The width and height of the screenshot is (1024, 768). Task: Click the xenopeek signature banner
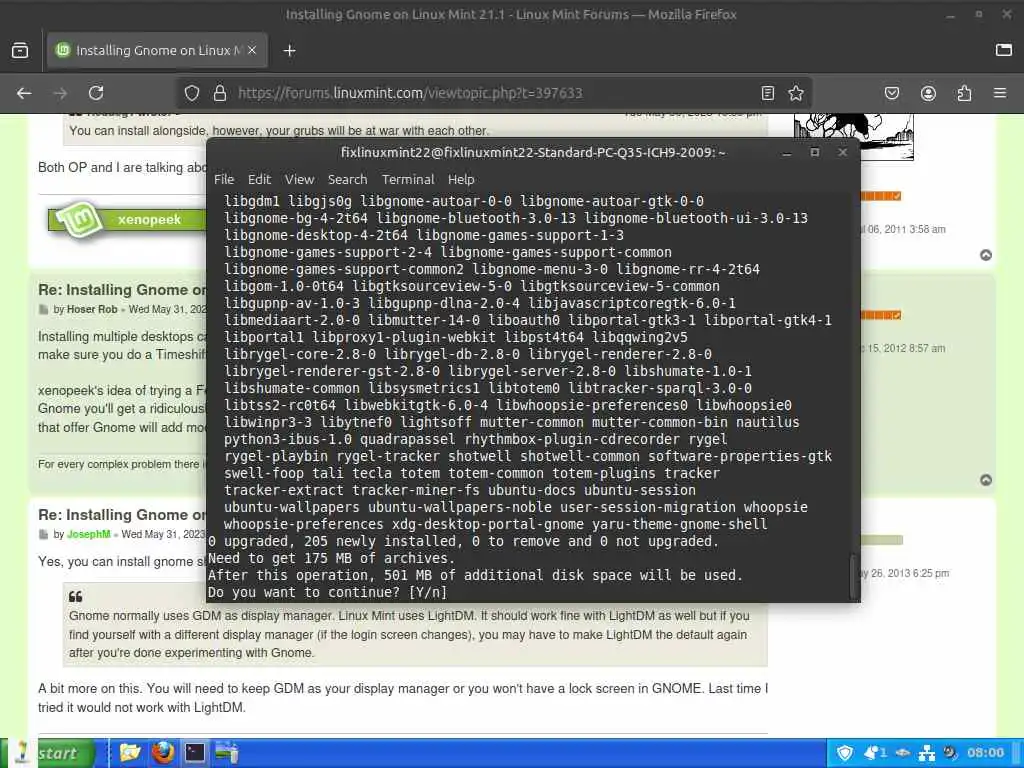pos(127,219)
